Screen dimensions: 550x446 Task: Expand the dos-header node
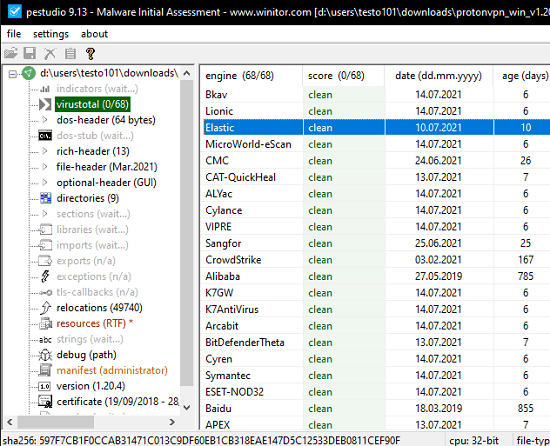(45, 120)
